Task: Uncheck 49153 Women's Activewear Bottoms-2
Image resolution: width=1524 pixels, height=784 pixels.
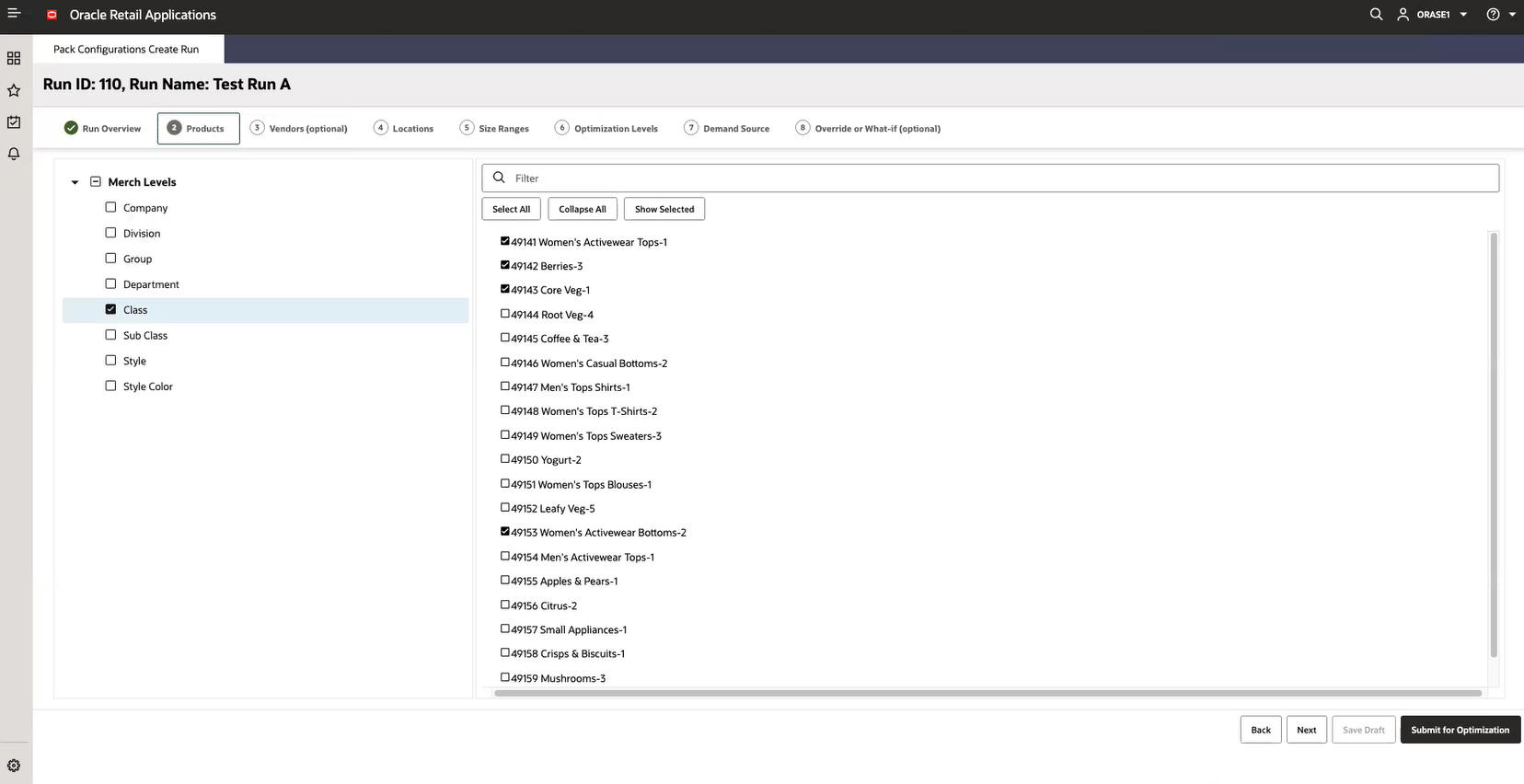Action: (504, 532)
